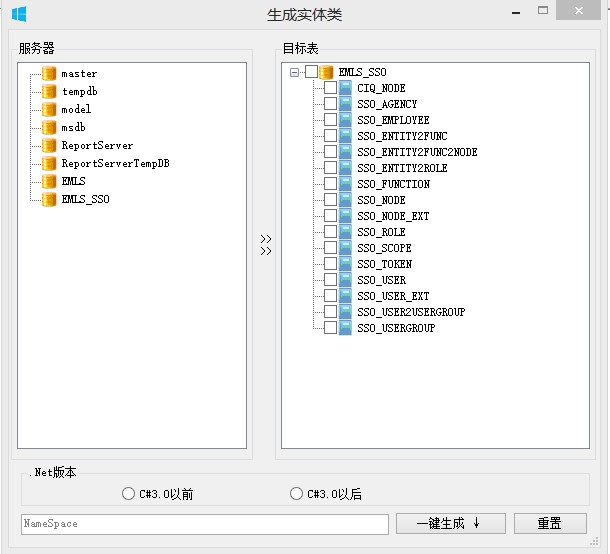Image resolution: width=610 pixels, height=554 pixels.
Task: Click the model database icon
Action: 49,109
